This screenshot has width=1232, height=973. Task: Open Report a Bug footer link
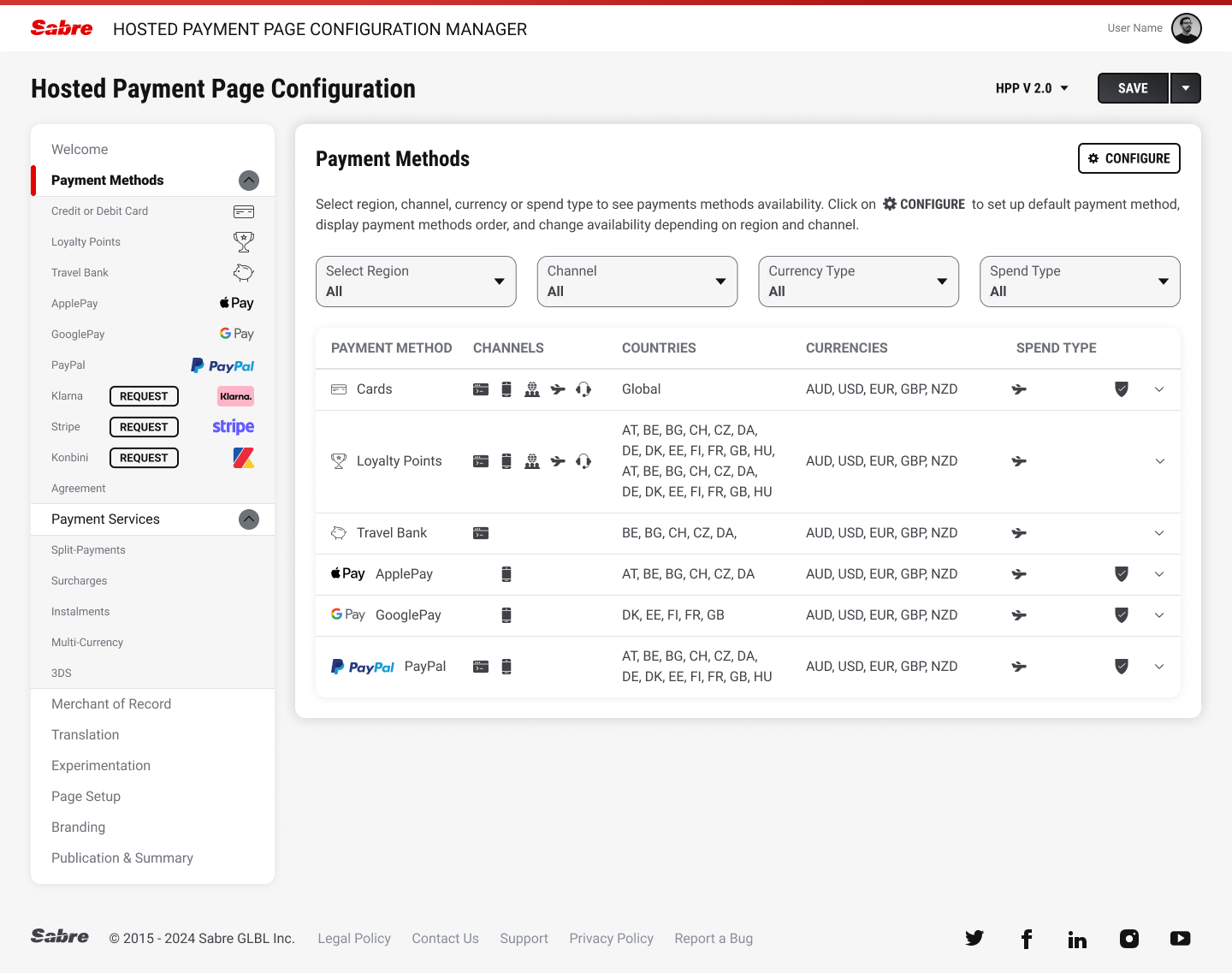click(x=714, y=939)
